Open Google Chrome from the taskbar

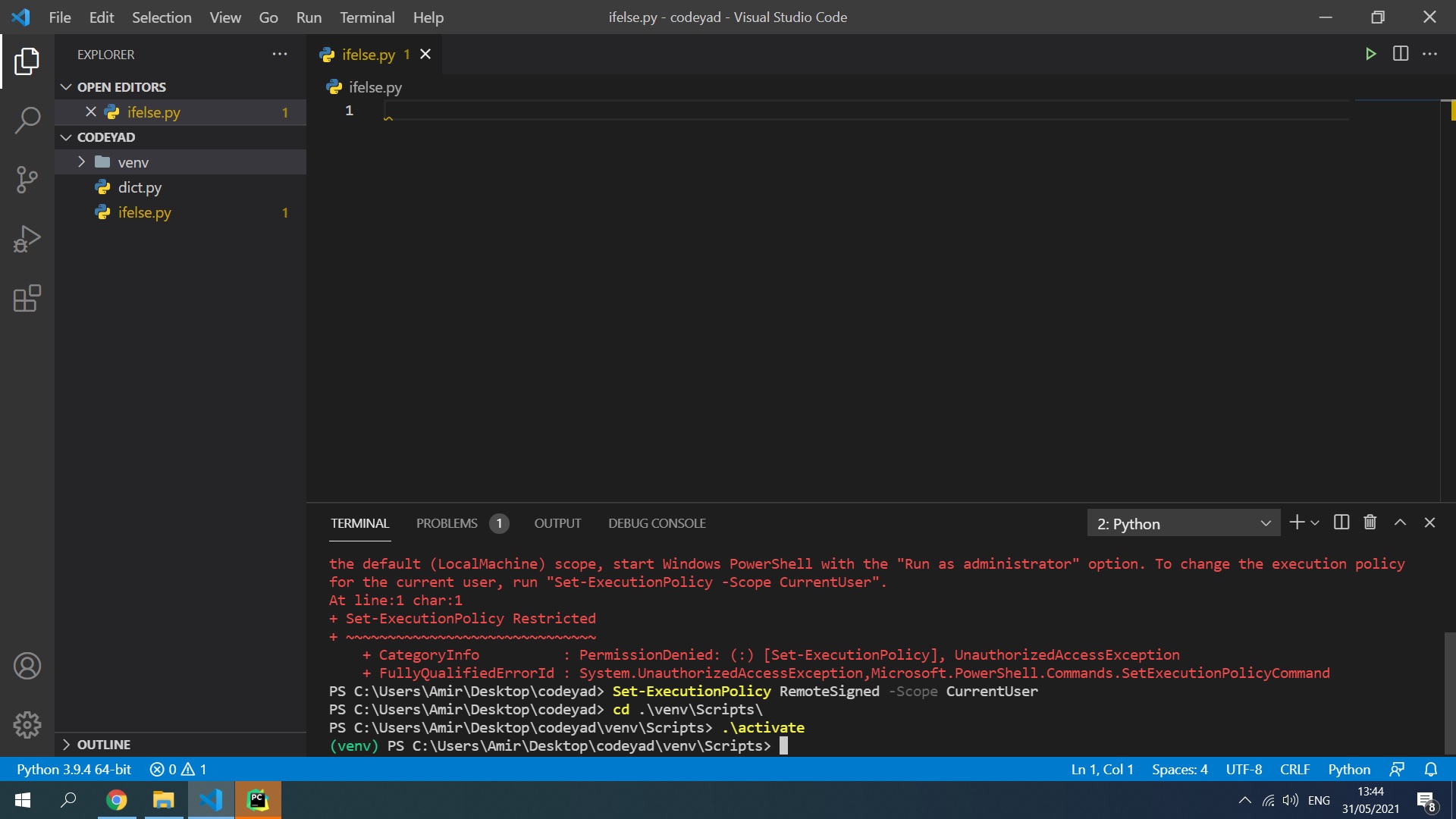point(117,800)
